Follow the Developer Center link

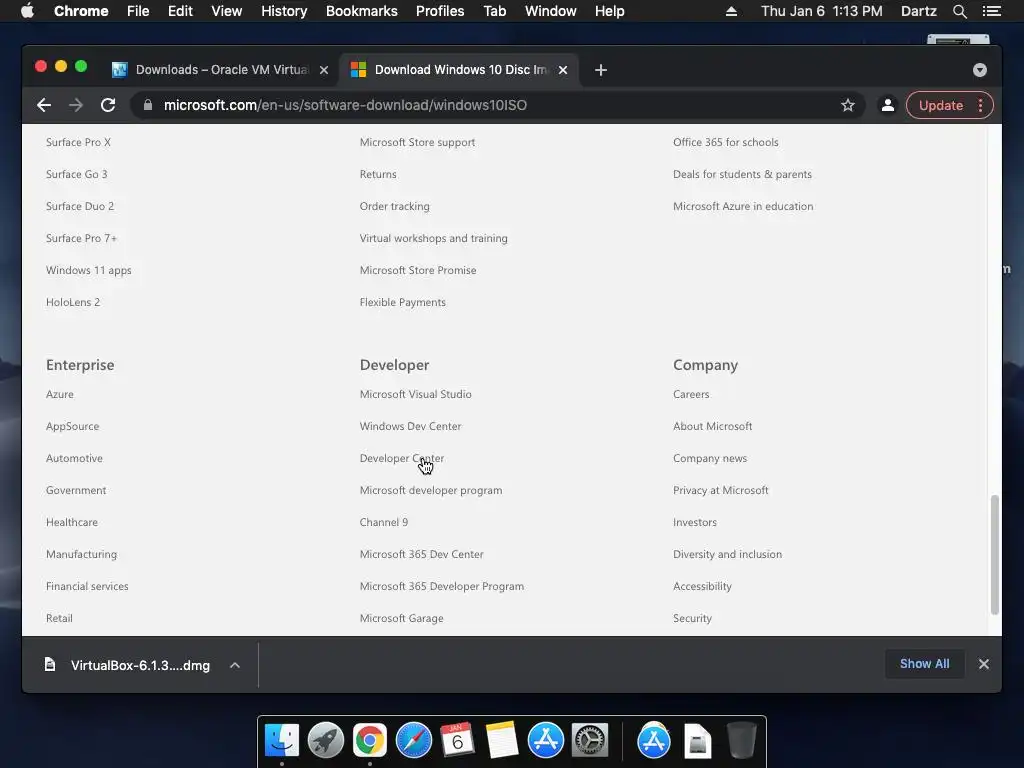[402, 458]
